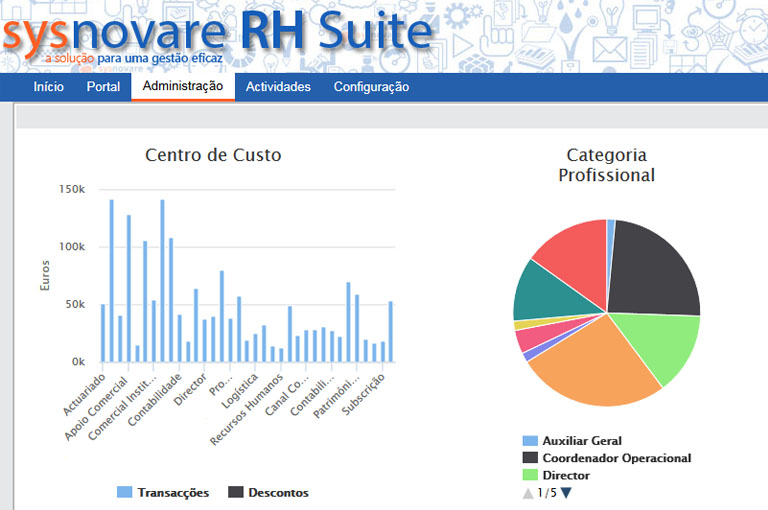The width and height of the screenshot is (768, 510).
Task: Click the 1/5 legend page indicator
Action: tap(547, 493)
